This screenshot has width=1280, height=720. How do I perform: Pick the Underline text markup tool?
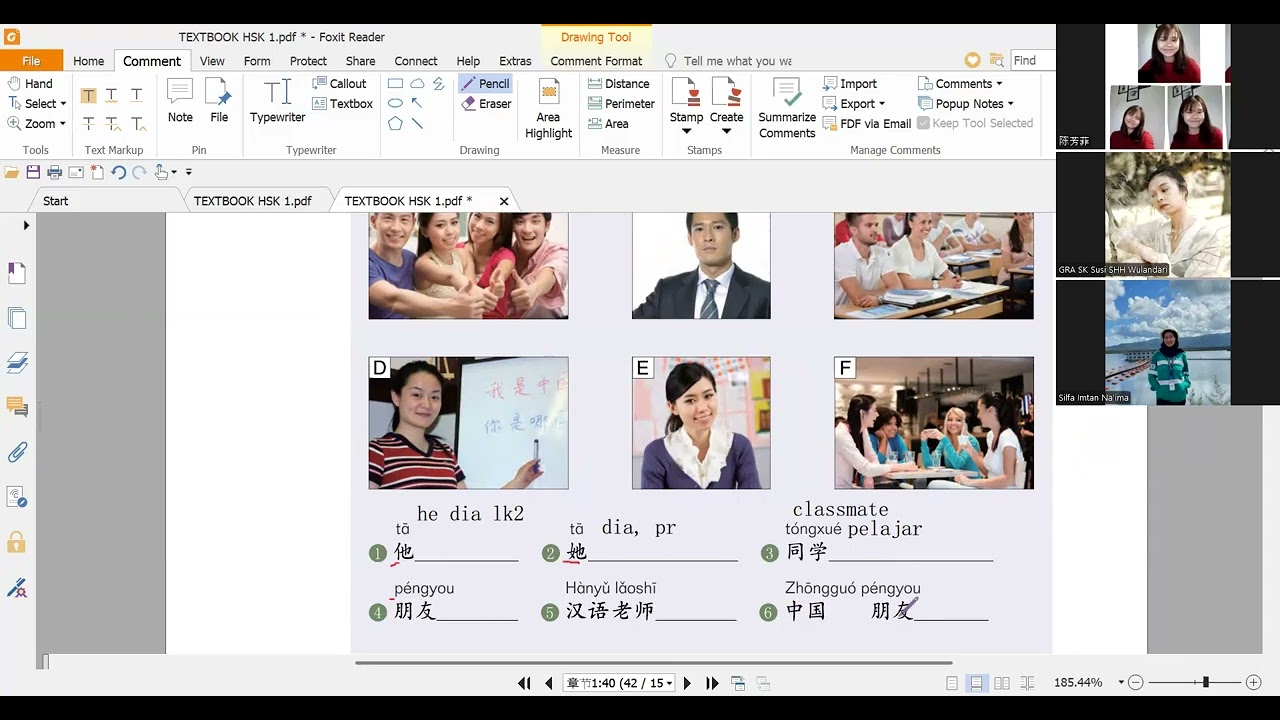pos(137,95)
